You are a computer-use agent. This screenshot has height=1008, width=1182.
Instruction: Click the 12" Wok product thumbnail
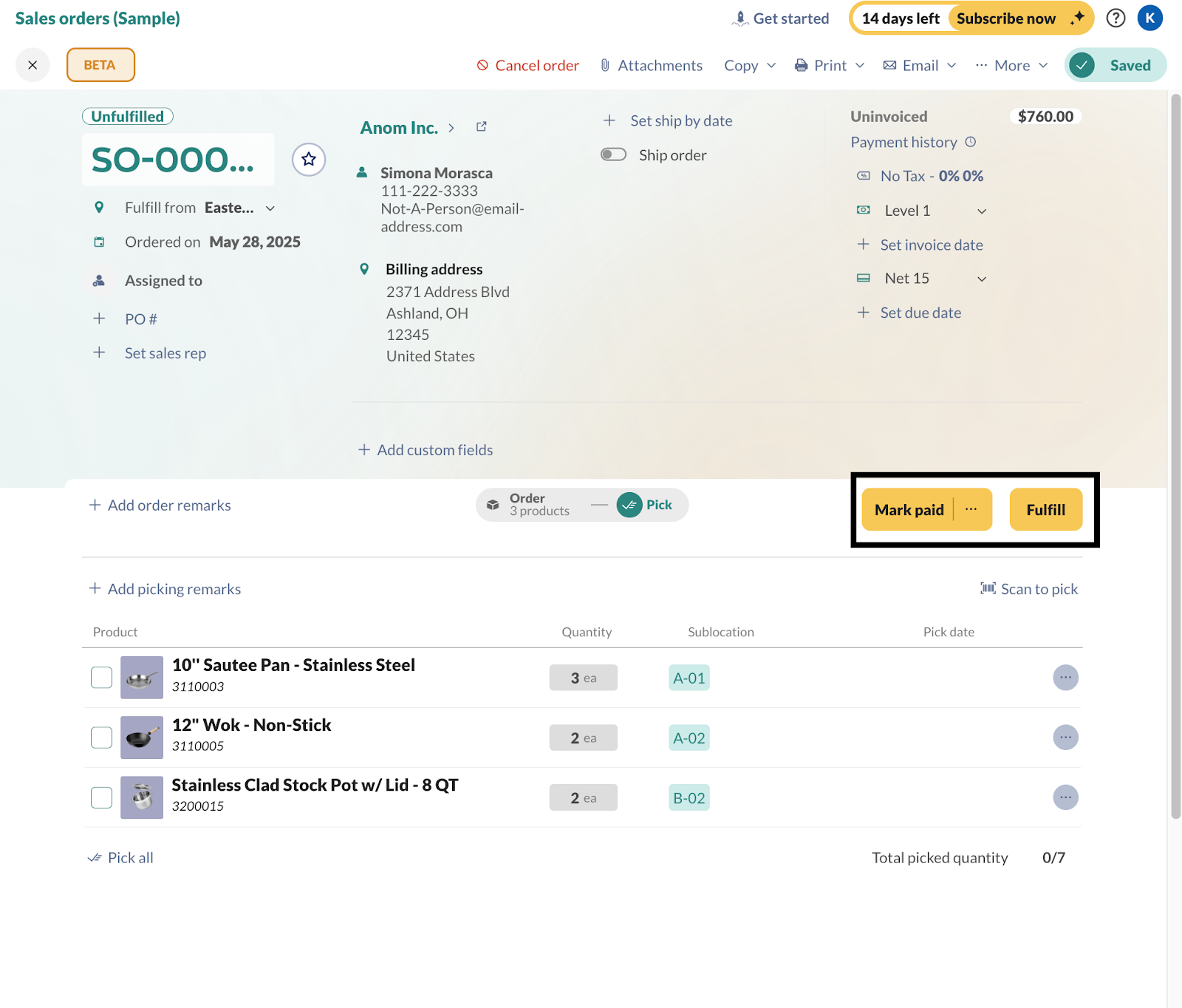click(x=142, y=738)
